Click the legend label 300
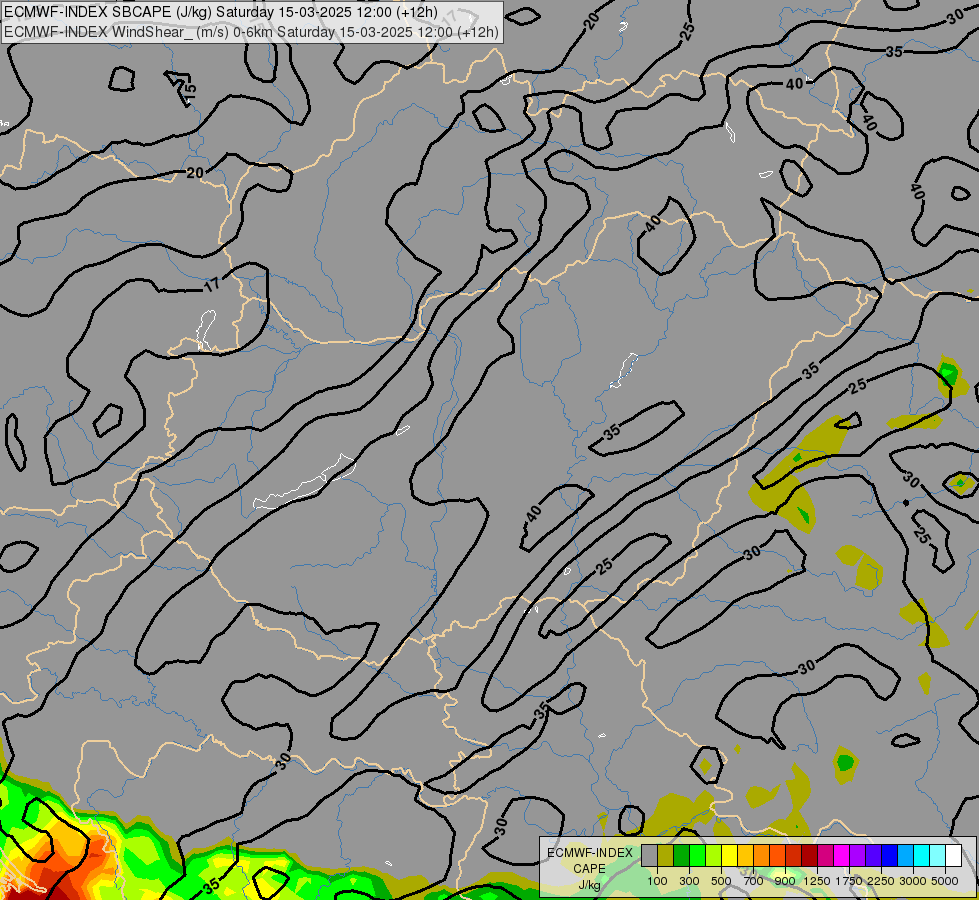The height and width of the screenshot is (900, 979). (689, 881)
